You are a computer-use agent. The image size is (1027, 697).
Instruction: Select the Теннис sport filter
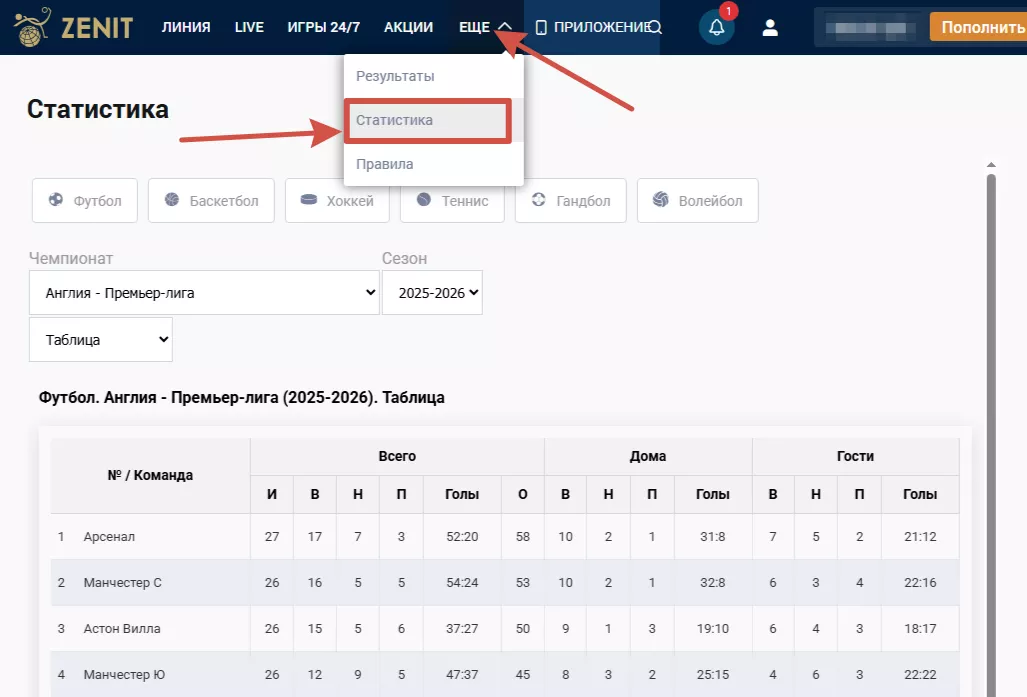pos(452,201)
